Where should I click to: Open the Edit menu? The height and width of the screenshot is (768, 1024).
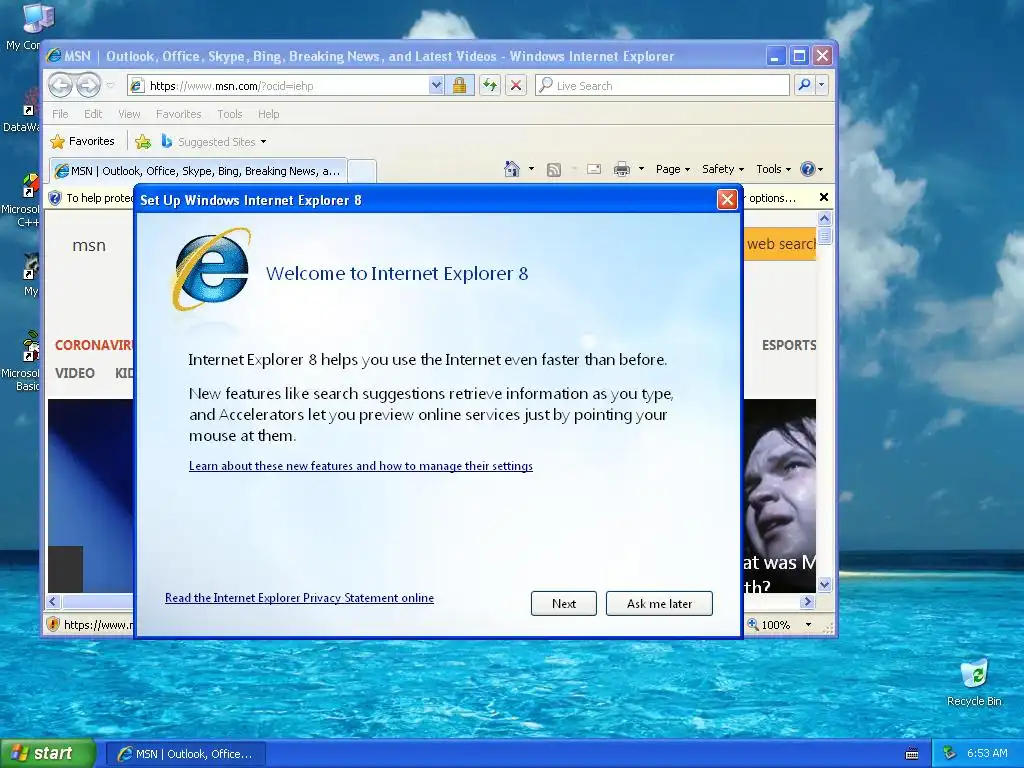pos(93,114)
